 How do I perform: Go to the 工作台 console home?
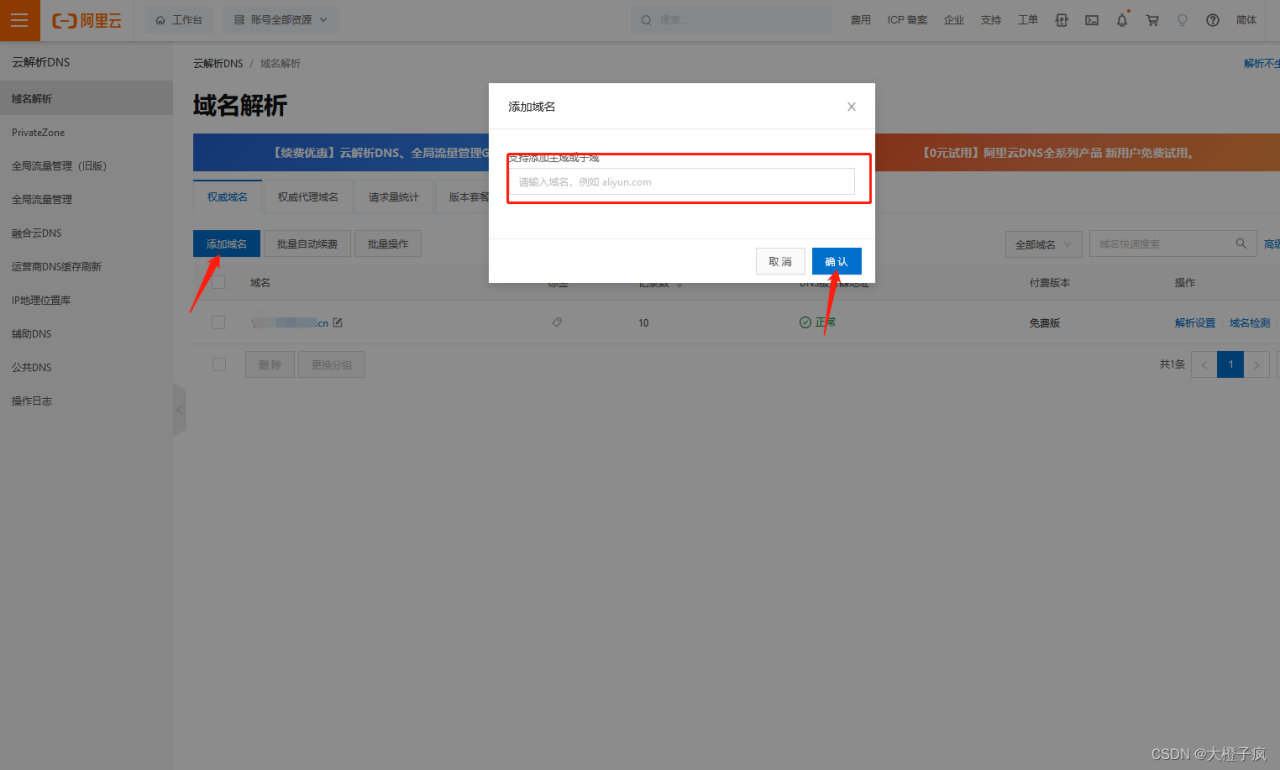pos(179,20)
